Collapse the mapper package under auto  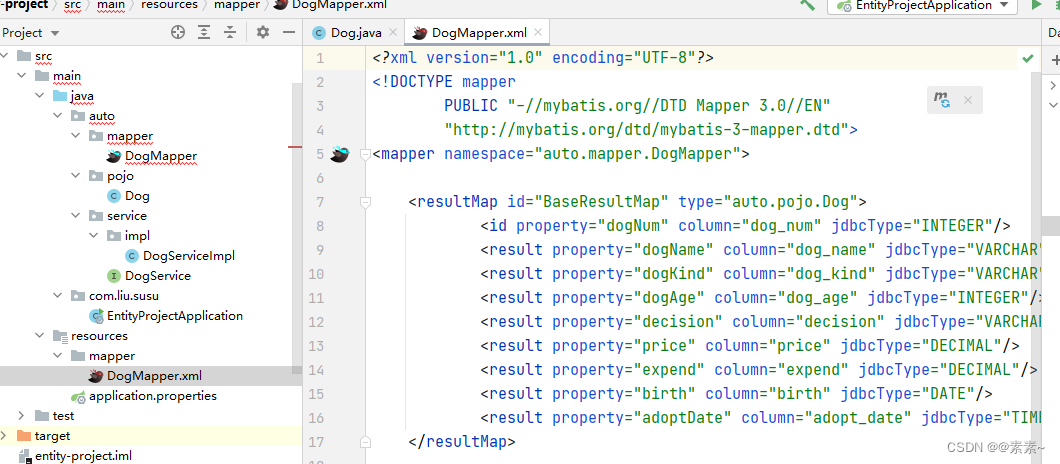(76, 136)
